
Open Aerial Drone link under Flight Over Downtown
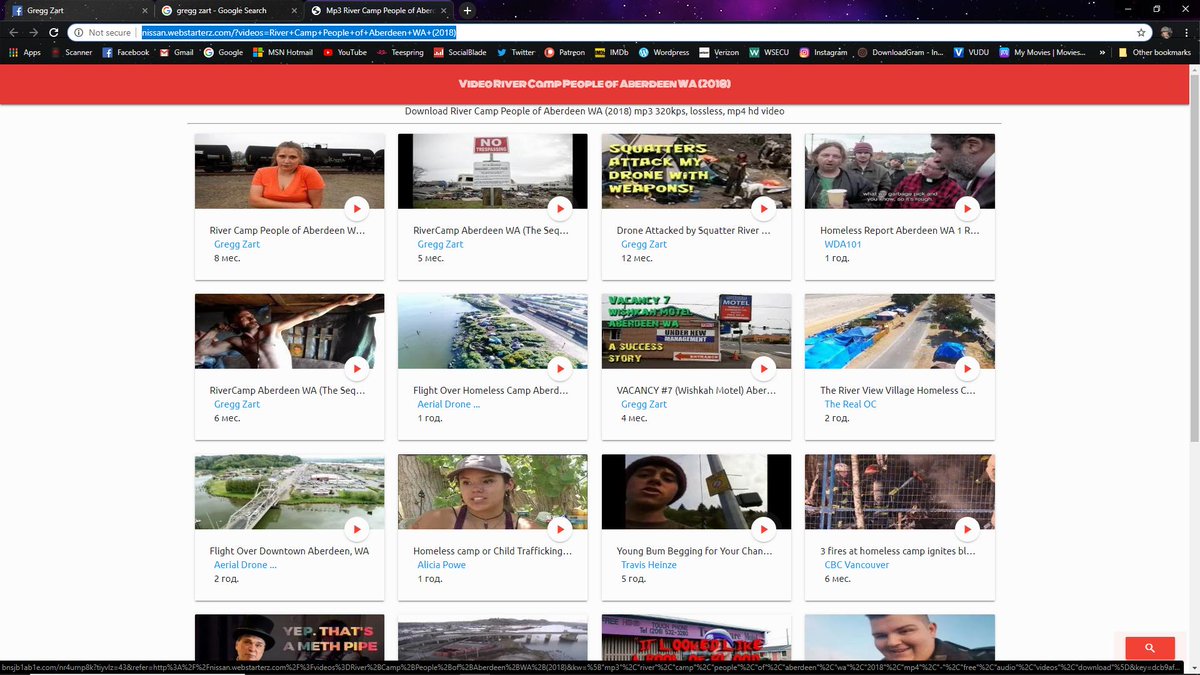click(x=245, y=564)
